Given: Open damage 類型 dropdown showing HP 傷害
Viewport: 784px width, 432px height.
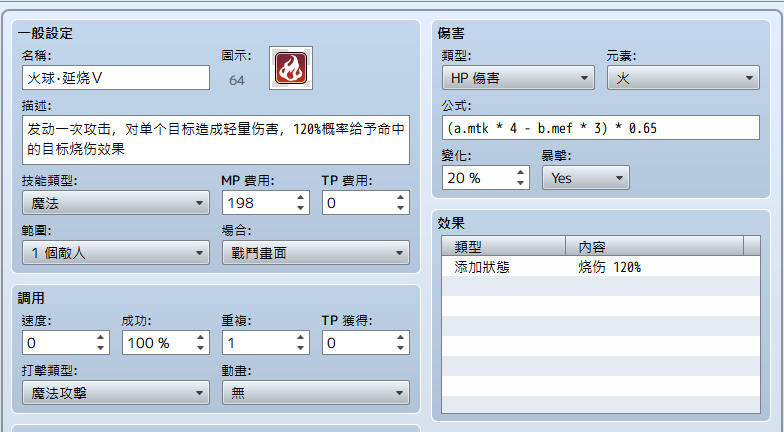Looking at the screenshot, I should [518, 78].
